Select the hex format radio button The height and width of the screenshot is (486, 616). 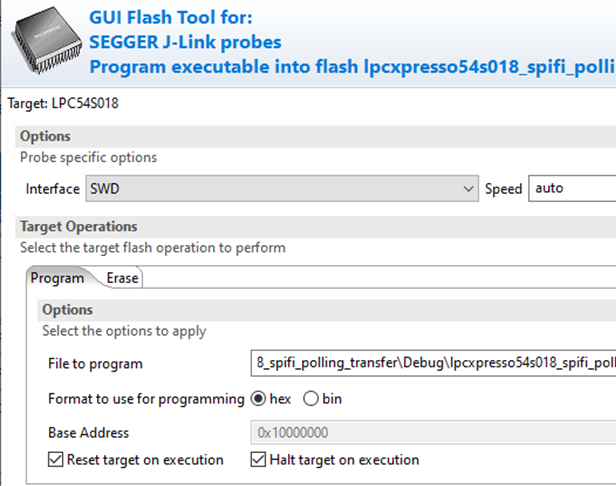258,399
